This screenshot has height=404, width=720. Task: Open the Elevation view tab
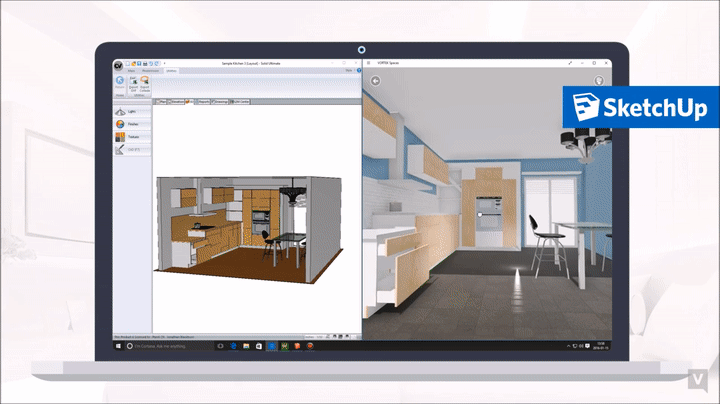[x=177, y=101]
